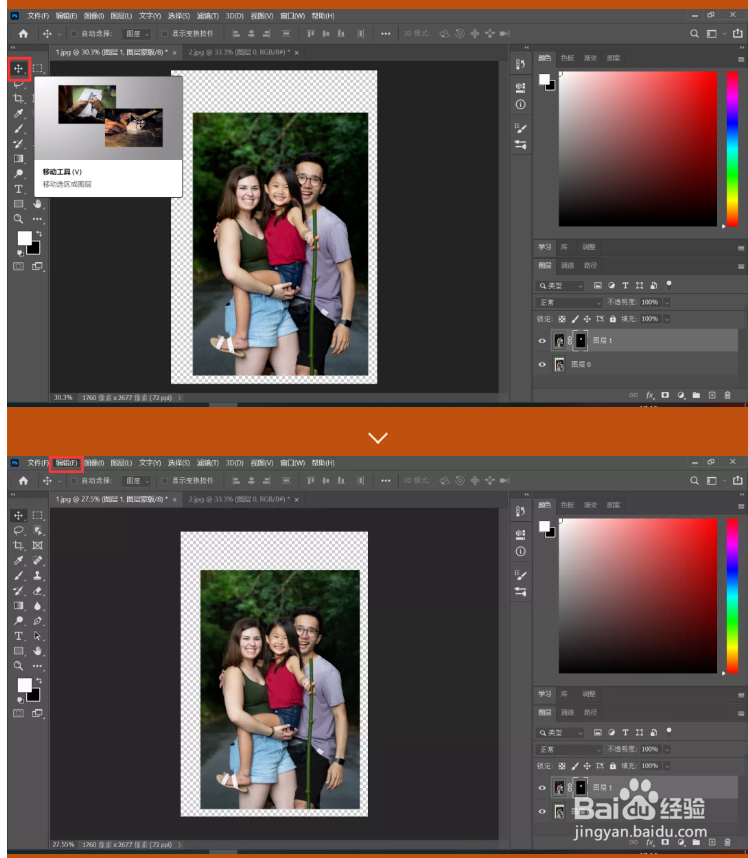Pick the Lasso tool in the lower window's toolbox
The height and width of the screenshot is (858, 748).
(19, 531)
